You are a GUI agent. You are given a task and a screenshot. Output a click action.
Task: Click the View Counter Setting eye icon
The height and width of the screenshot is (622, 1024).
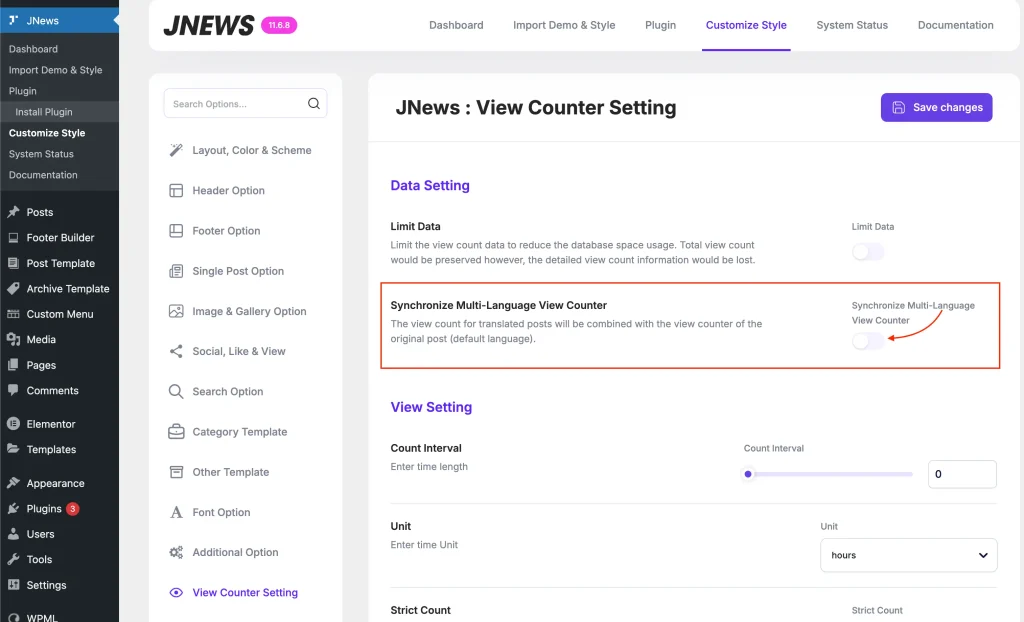tap(176, 592)
